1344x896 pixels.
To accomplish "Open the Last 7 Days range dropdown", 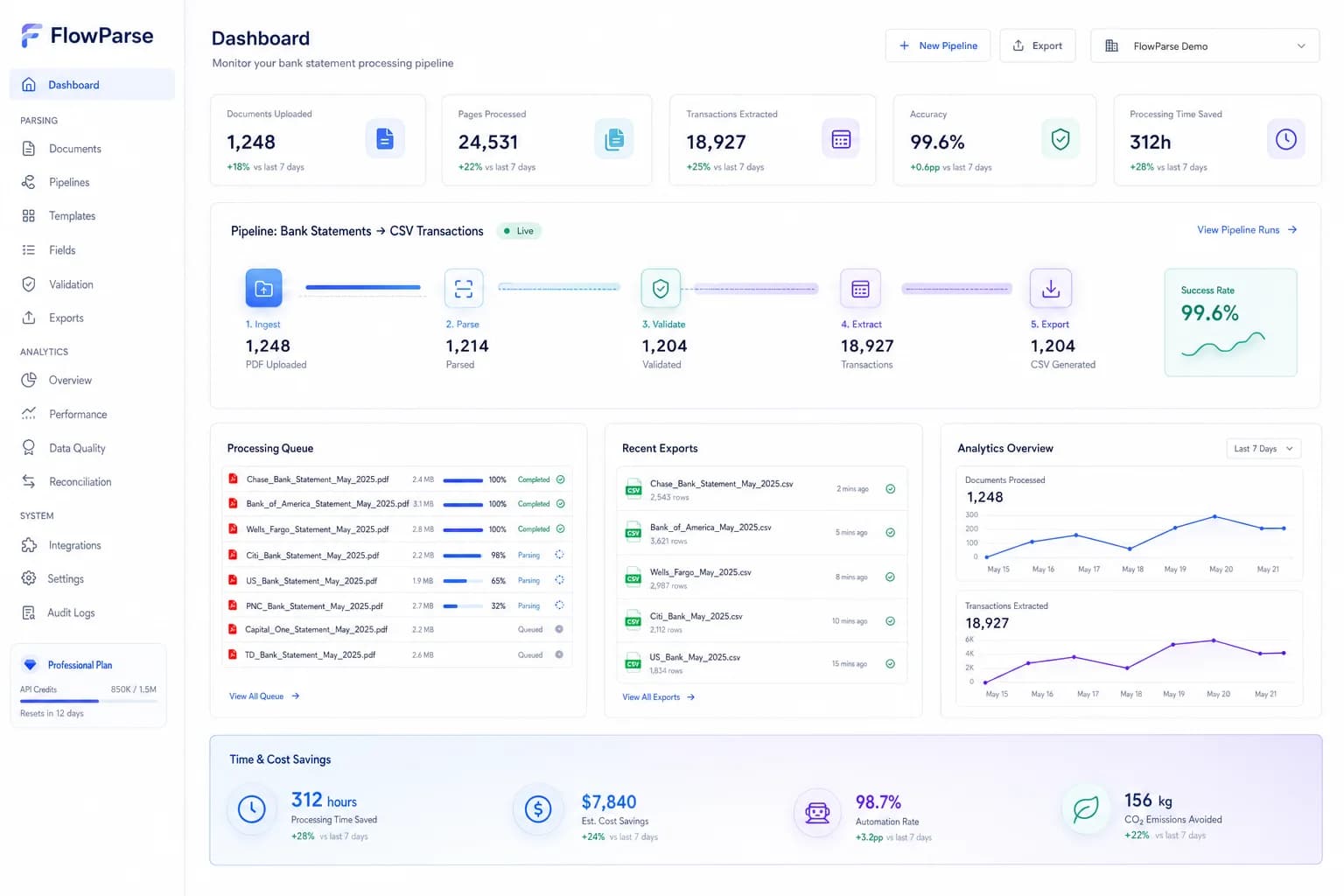I will coord(1263,449).
